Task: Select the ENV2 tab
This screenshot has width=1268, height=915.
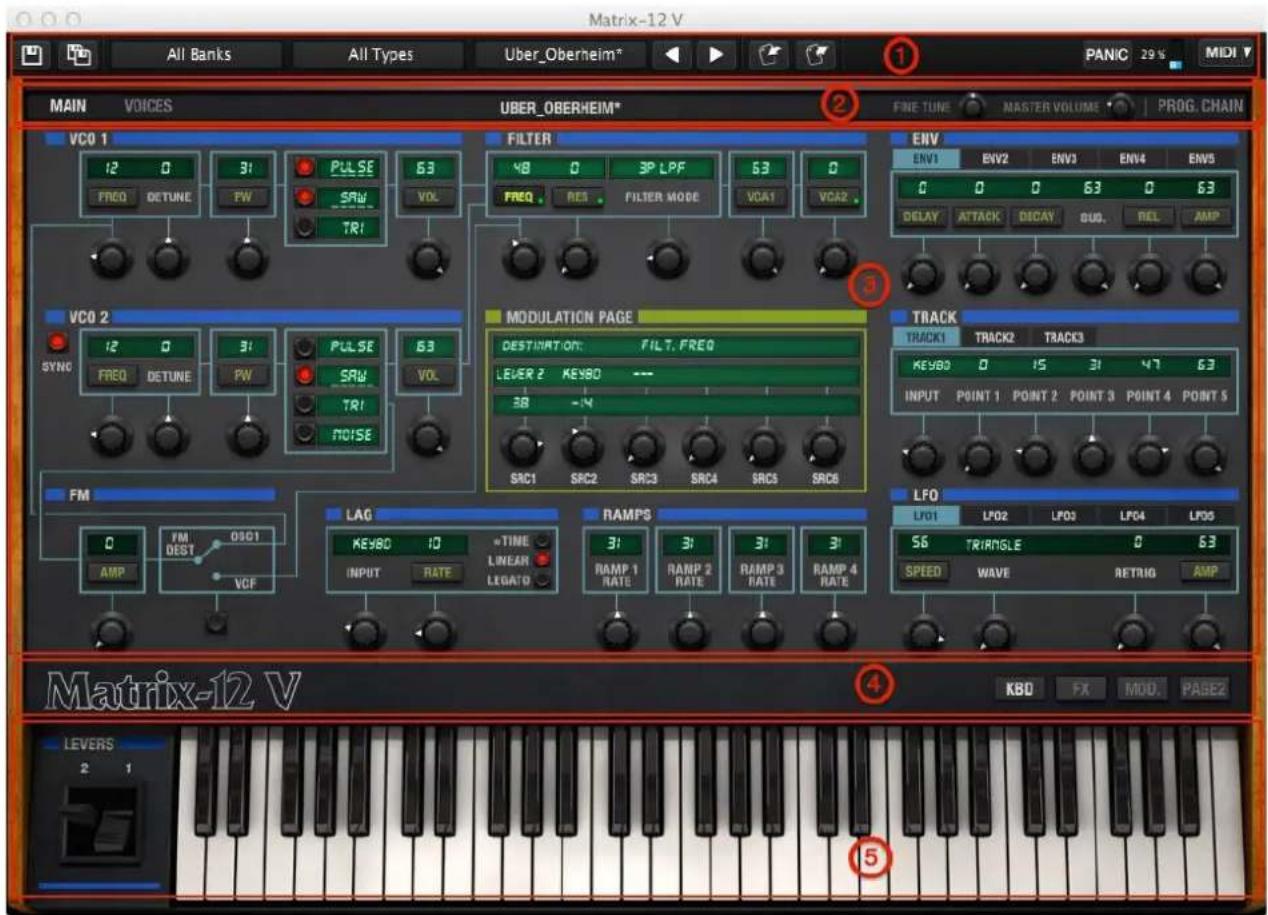Action: pos(994,158)
